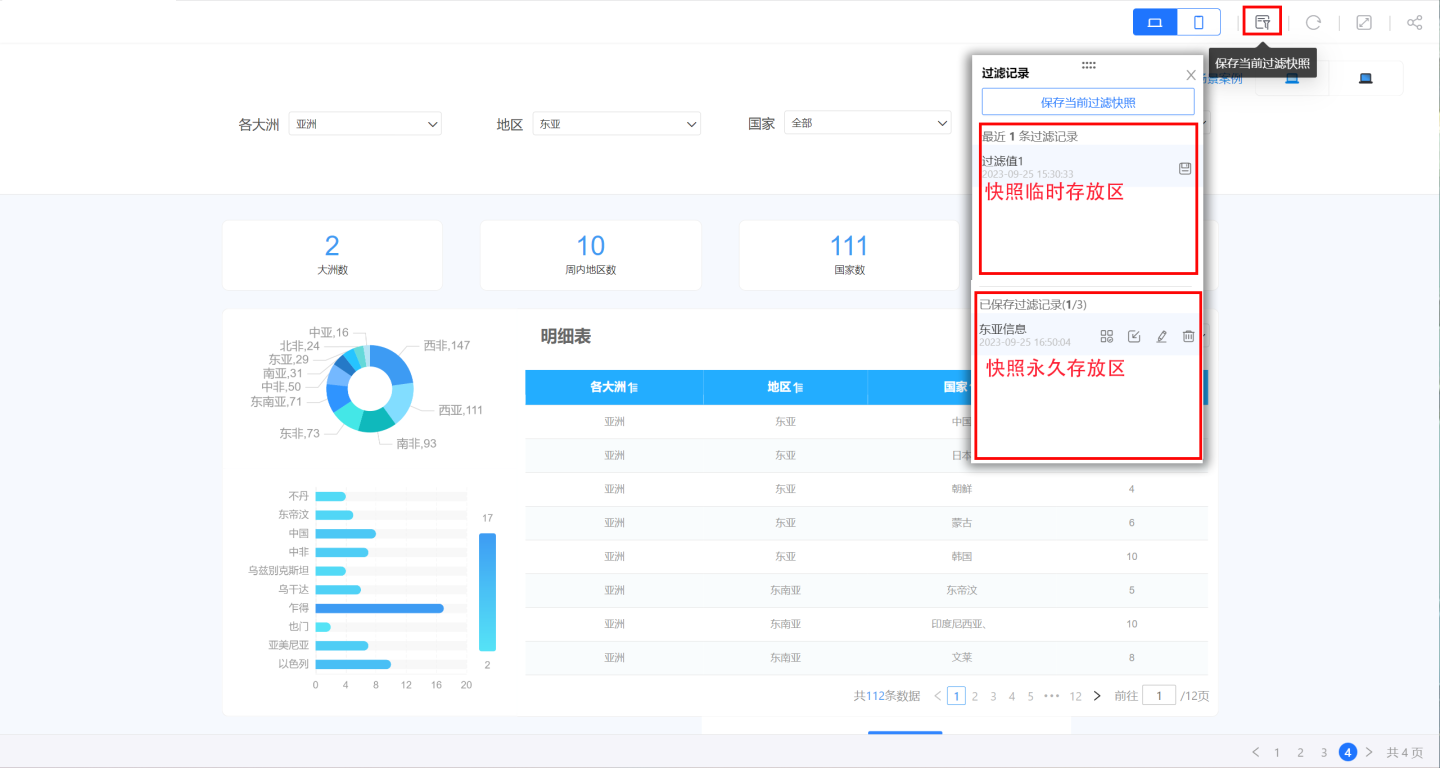Viewport: 1440px width, 768px height.
Task: Click the fullscreen expand icon
Action: 1364,22
